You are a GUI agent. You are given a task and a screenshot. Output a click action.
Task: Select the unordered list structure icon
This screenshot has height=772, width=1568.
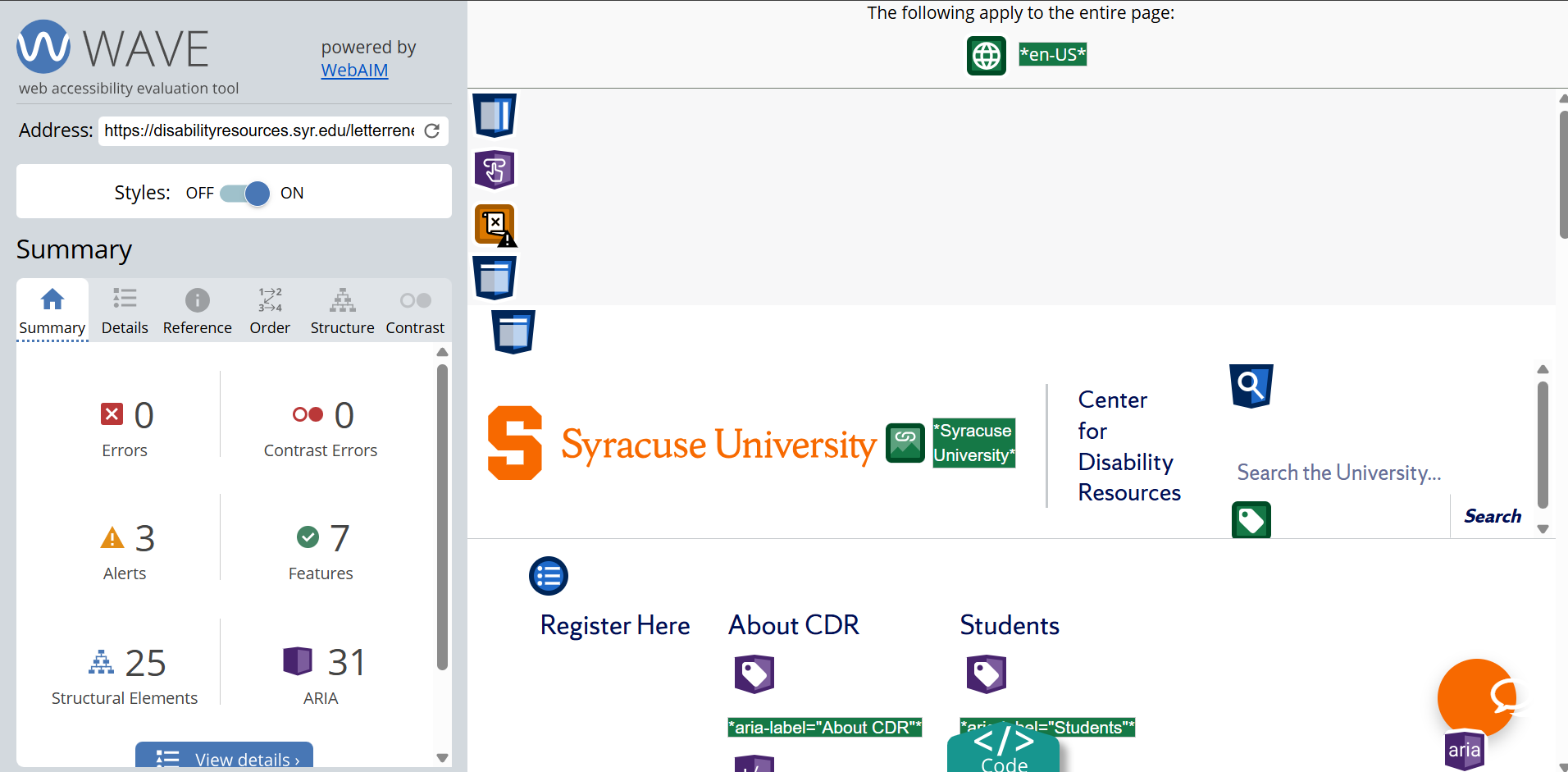tap(549, 576)
